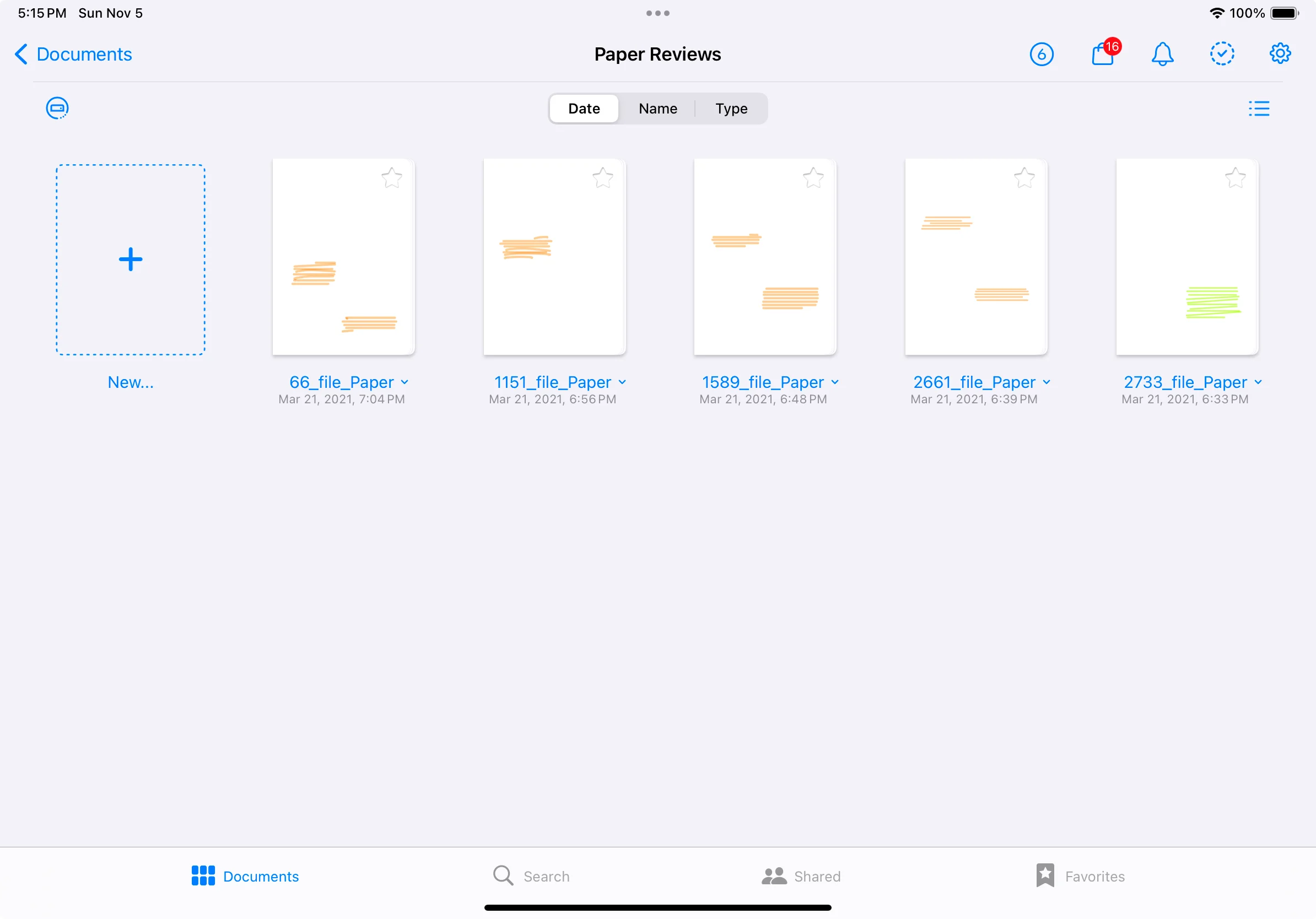Favorite the 1151_file_Paper document
Viewport: 1316px width, 919px height.
[602, 177]
